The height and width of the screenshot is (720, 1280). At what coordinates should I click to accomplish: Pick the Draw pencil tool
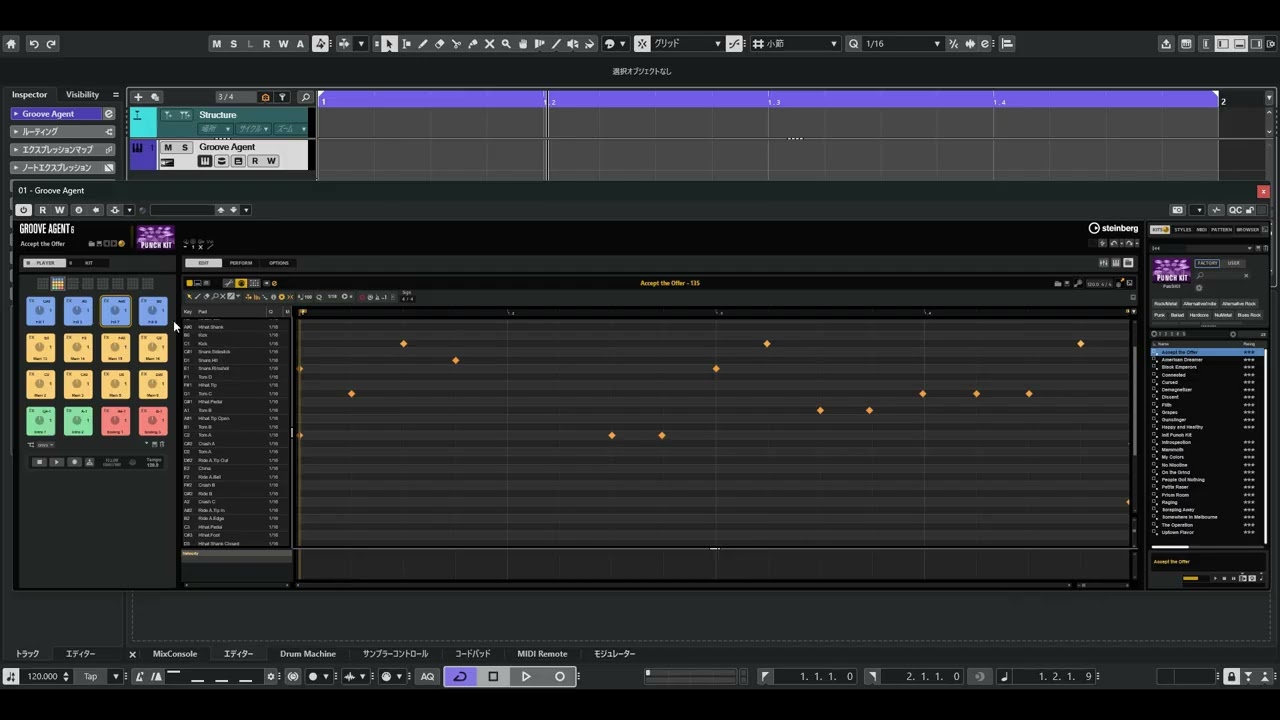tap(423, 44)
